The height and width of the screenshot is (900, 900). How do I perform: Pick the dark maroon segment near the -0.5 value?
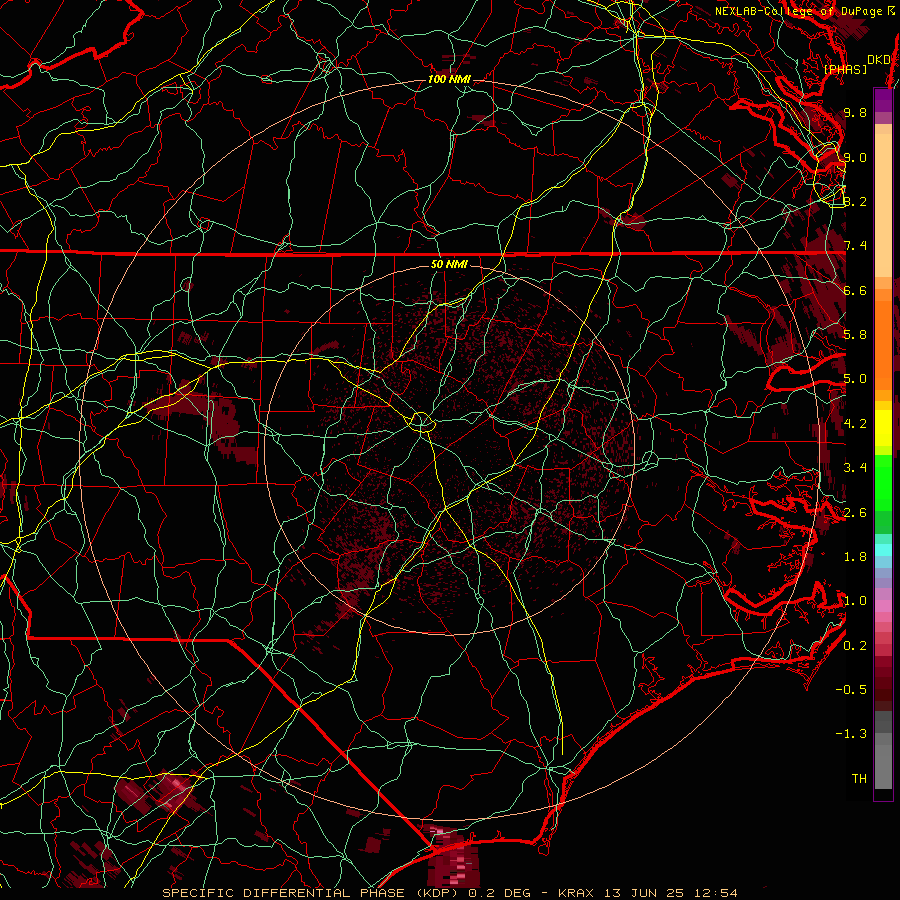tap(883, 690)
